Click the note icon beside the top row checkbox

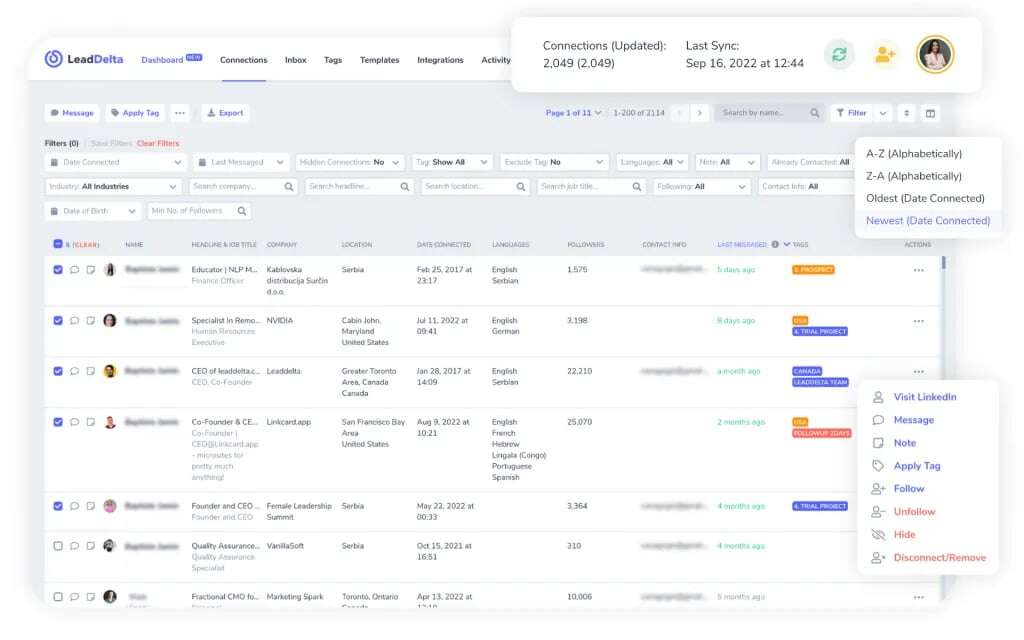91,270
